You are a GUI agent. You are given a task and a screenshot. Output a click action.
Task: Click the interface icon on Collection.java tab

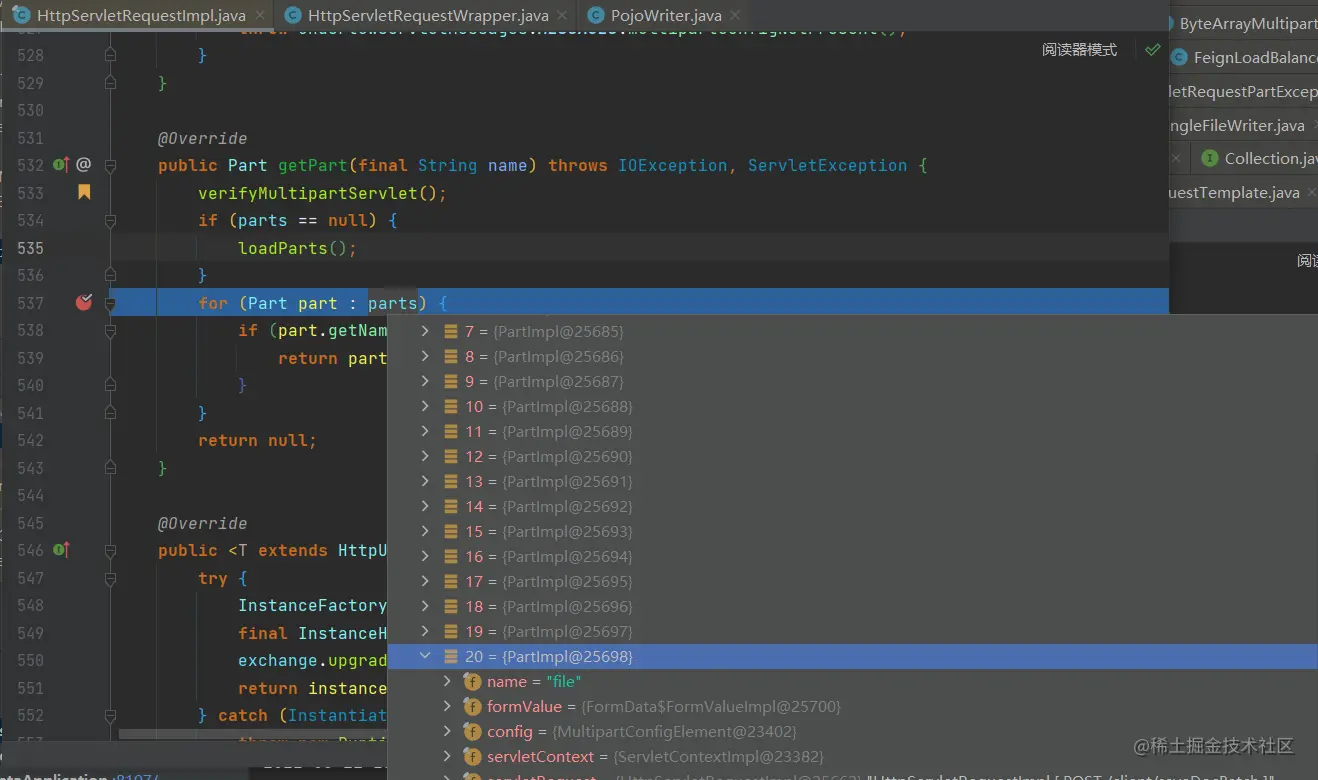(1210, 158)
